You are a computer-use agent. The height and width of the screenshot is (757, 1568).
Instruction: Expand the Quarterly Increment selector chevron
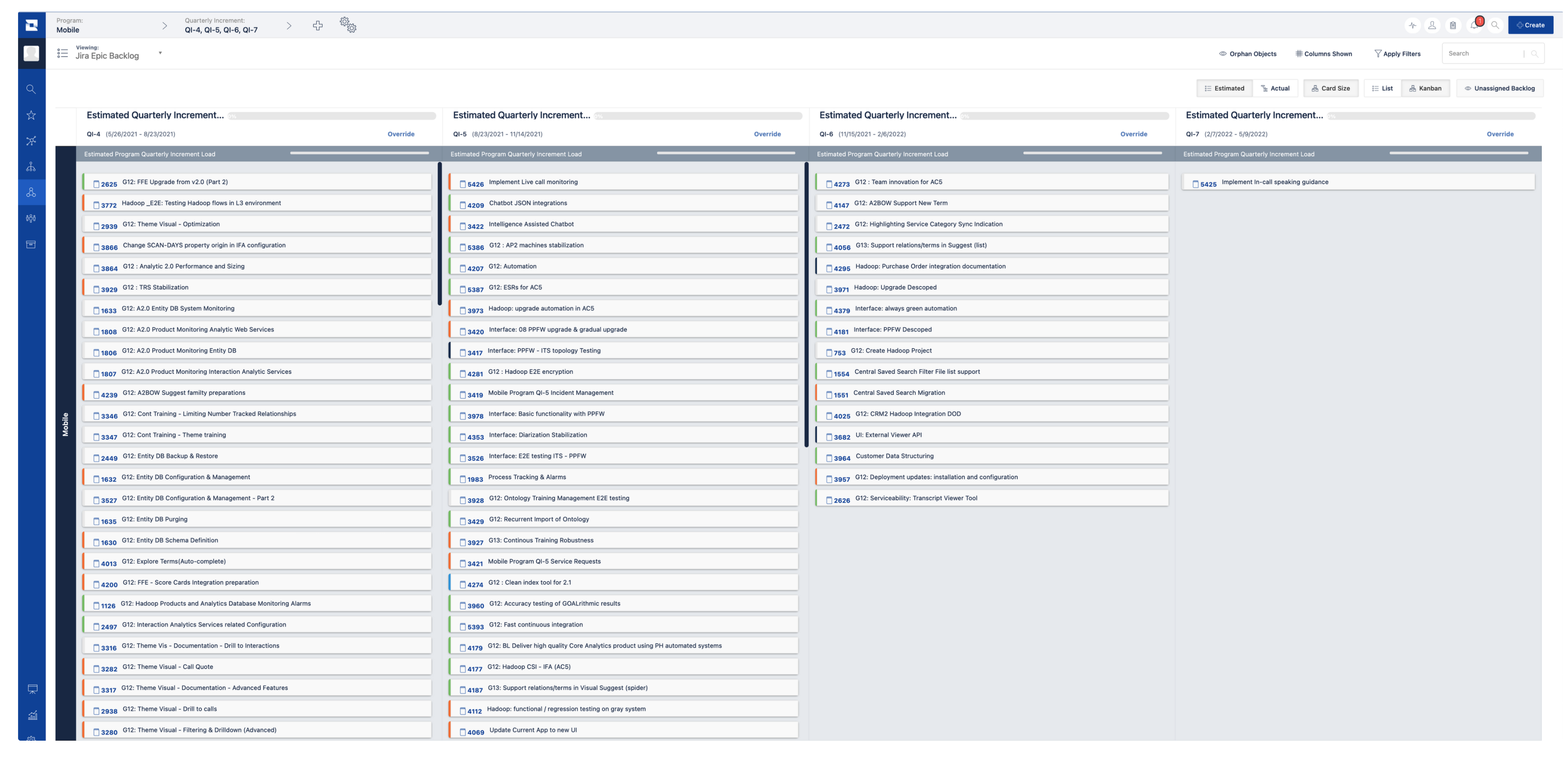[289, 26]
